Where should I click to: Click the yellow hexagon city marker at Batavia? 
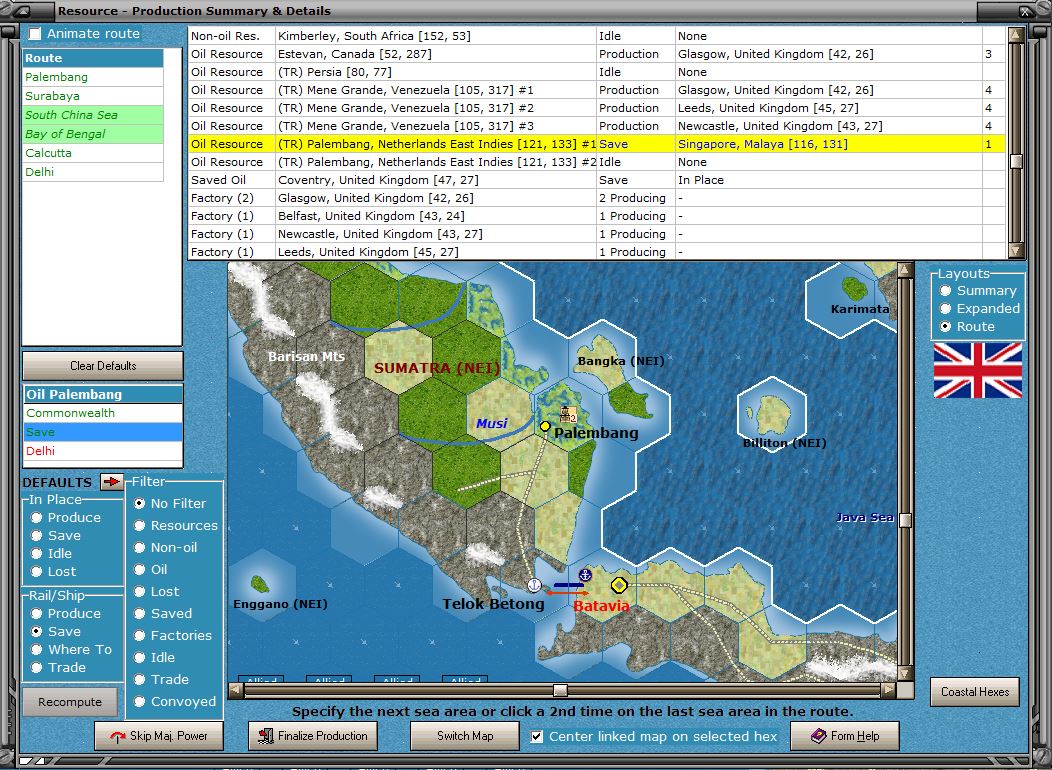click(619, 585)
